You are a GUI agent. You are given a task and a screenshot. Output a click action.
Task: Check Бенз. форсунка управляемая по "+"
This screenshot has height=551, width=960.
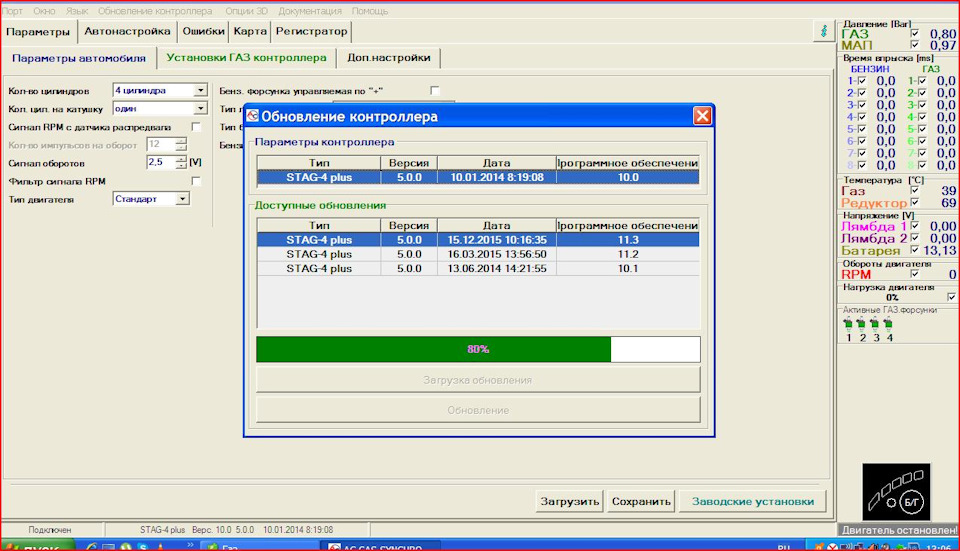[435, 91]
